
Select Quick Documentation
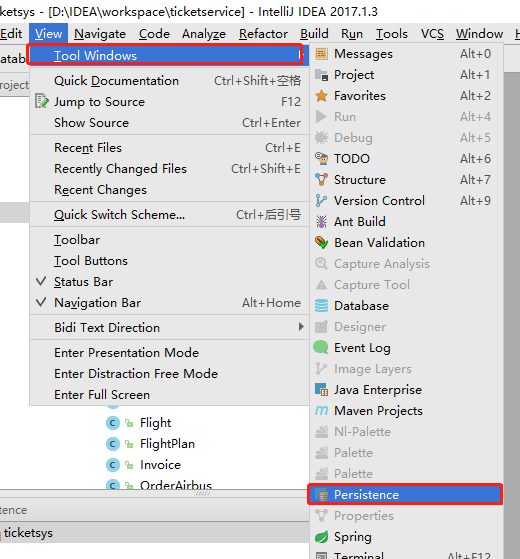(x=169, y=81)
